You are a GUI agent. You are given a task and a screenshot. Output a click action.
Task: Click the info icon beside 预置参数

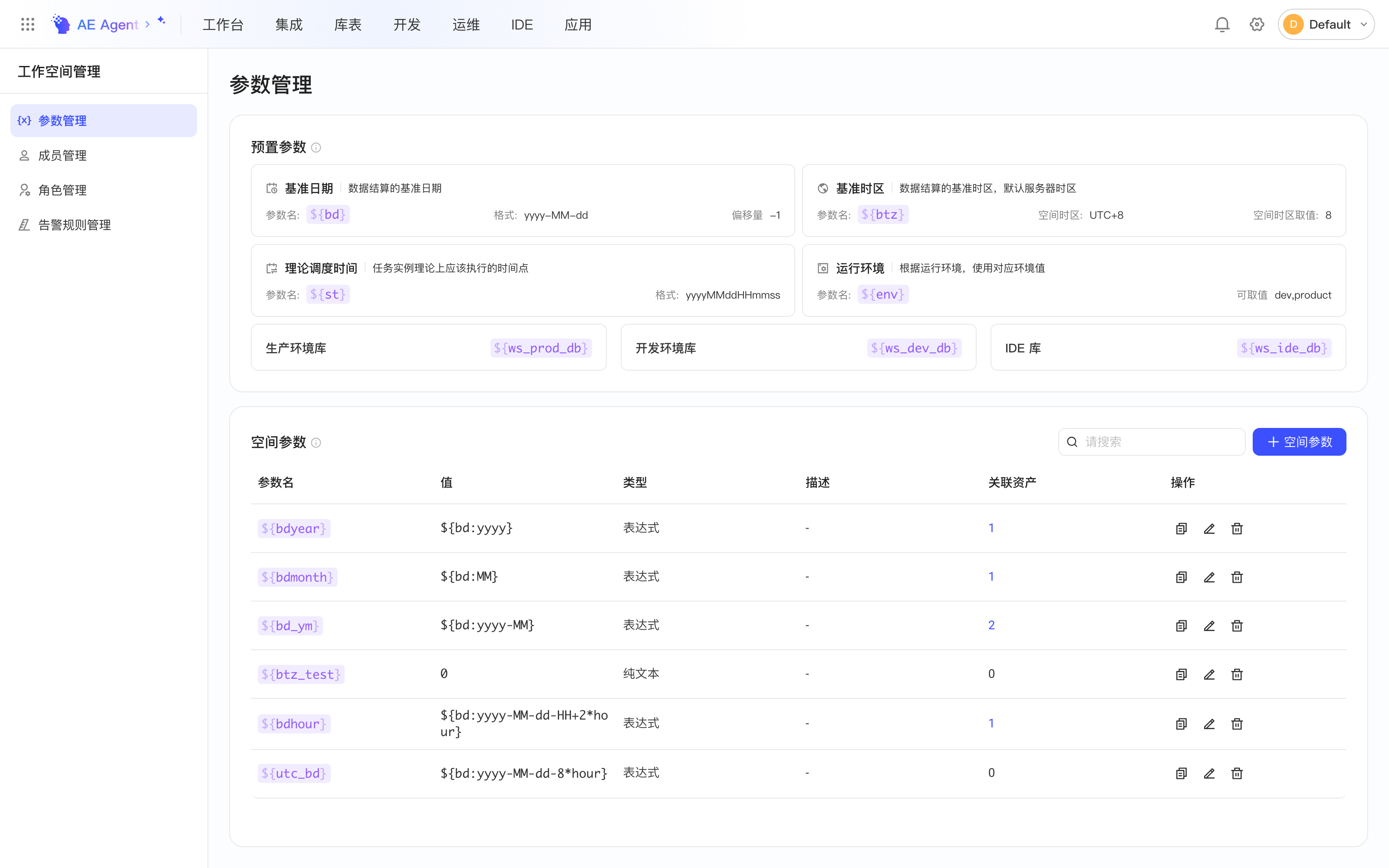coord(316,148)
